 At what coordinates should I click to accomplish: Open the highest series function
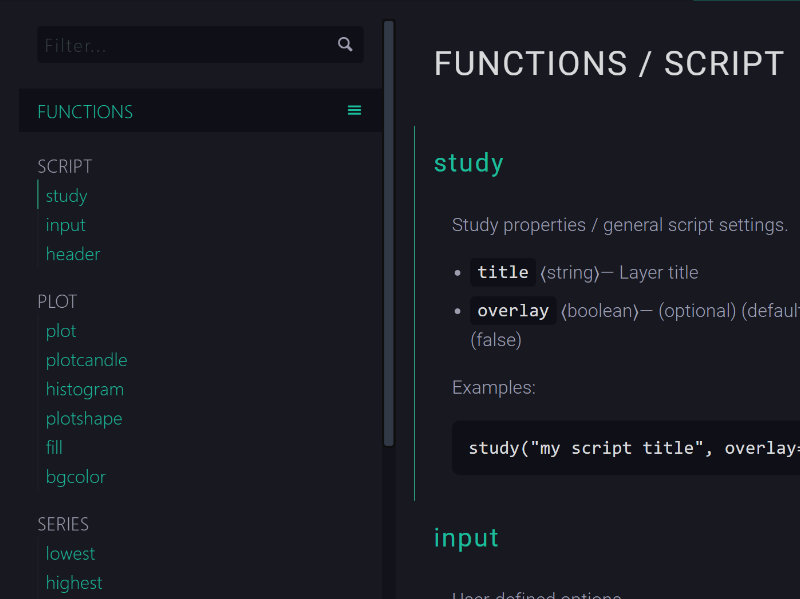(x=74, y=583)
